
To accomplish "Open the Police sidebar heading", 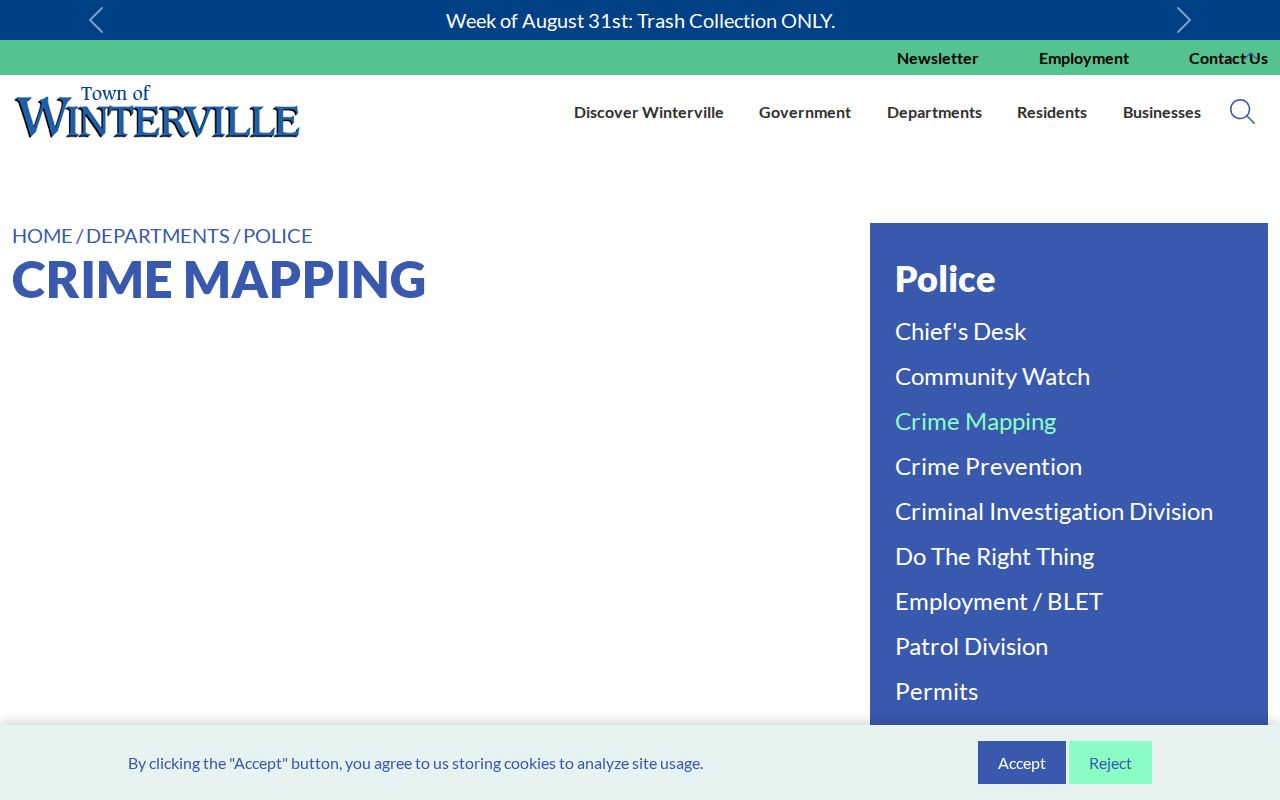I will pos(945,279).
